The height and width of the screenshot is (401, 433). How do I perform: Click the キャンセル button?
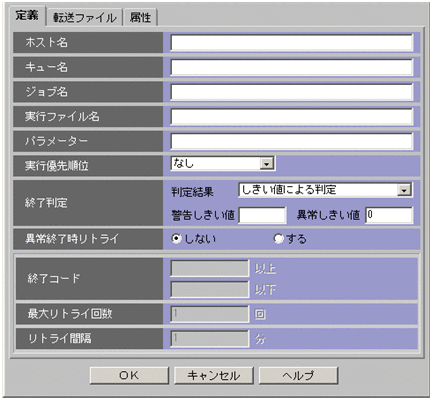[x=214, y=376]
